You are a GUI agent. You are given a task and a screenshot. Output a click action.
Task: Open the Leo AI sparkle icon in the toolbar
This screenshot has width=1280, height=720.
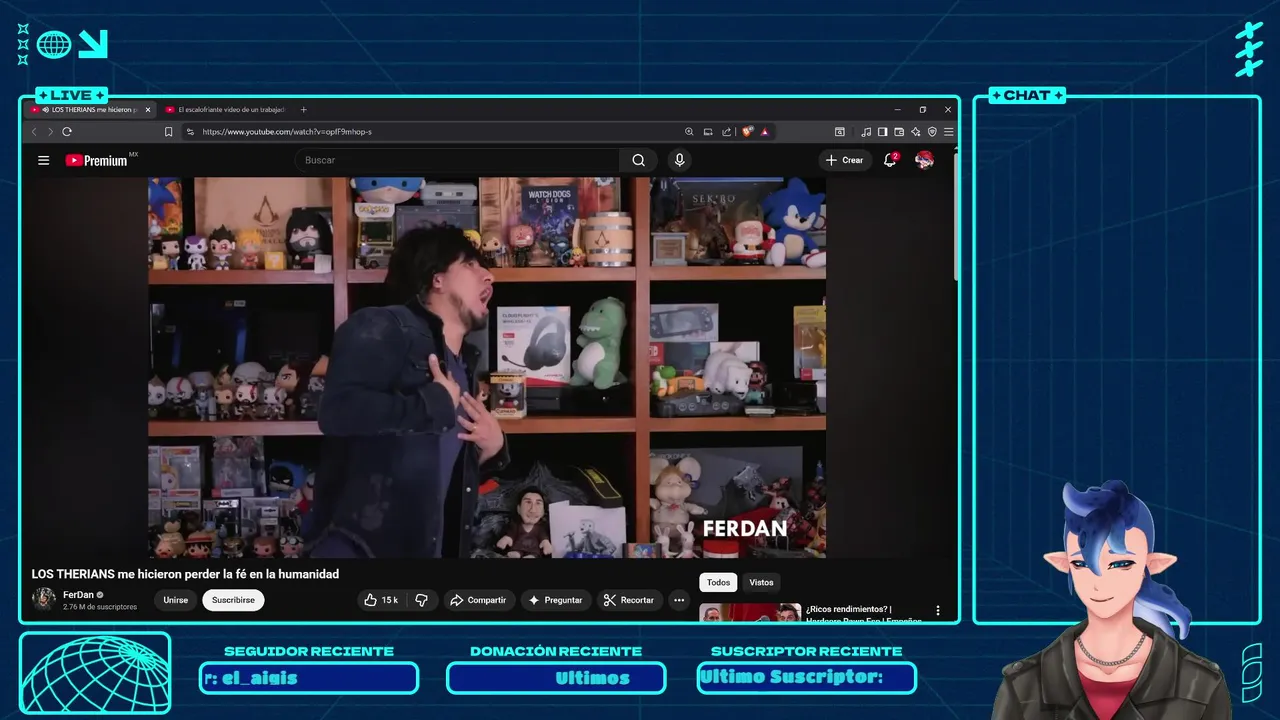[915, 132]
